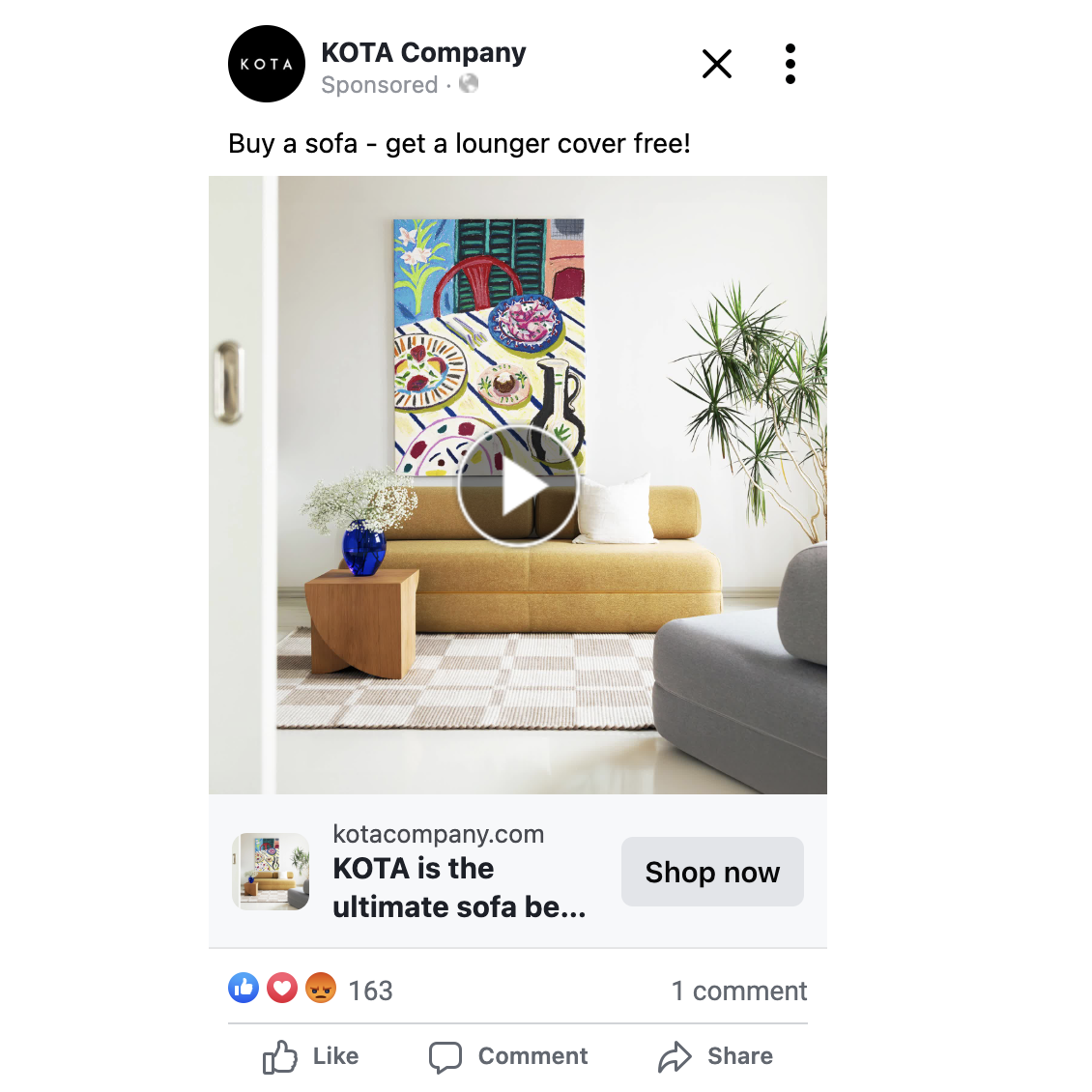Image resolution: width=1092 pixels, height=1092 pixels.
Task: Click the blue thumbs-up reaction icon
Action: 244,988
